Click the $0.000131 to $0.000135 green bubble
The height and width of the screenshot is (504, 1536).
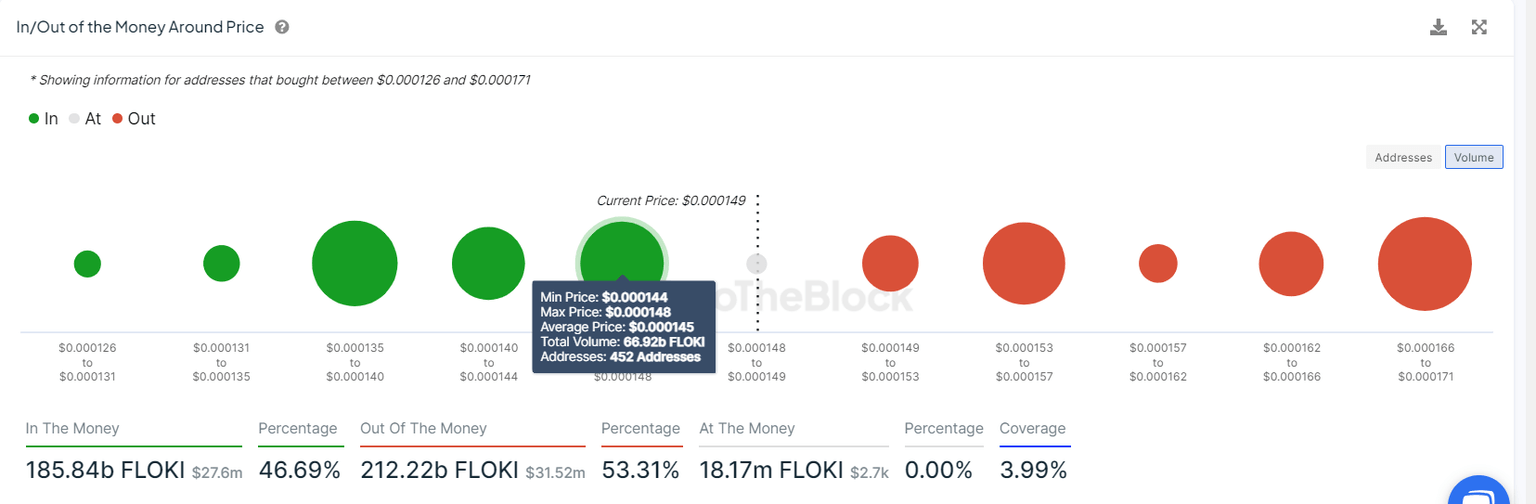(x=221, y=264)
